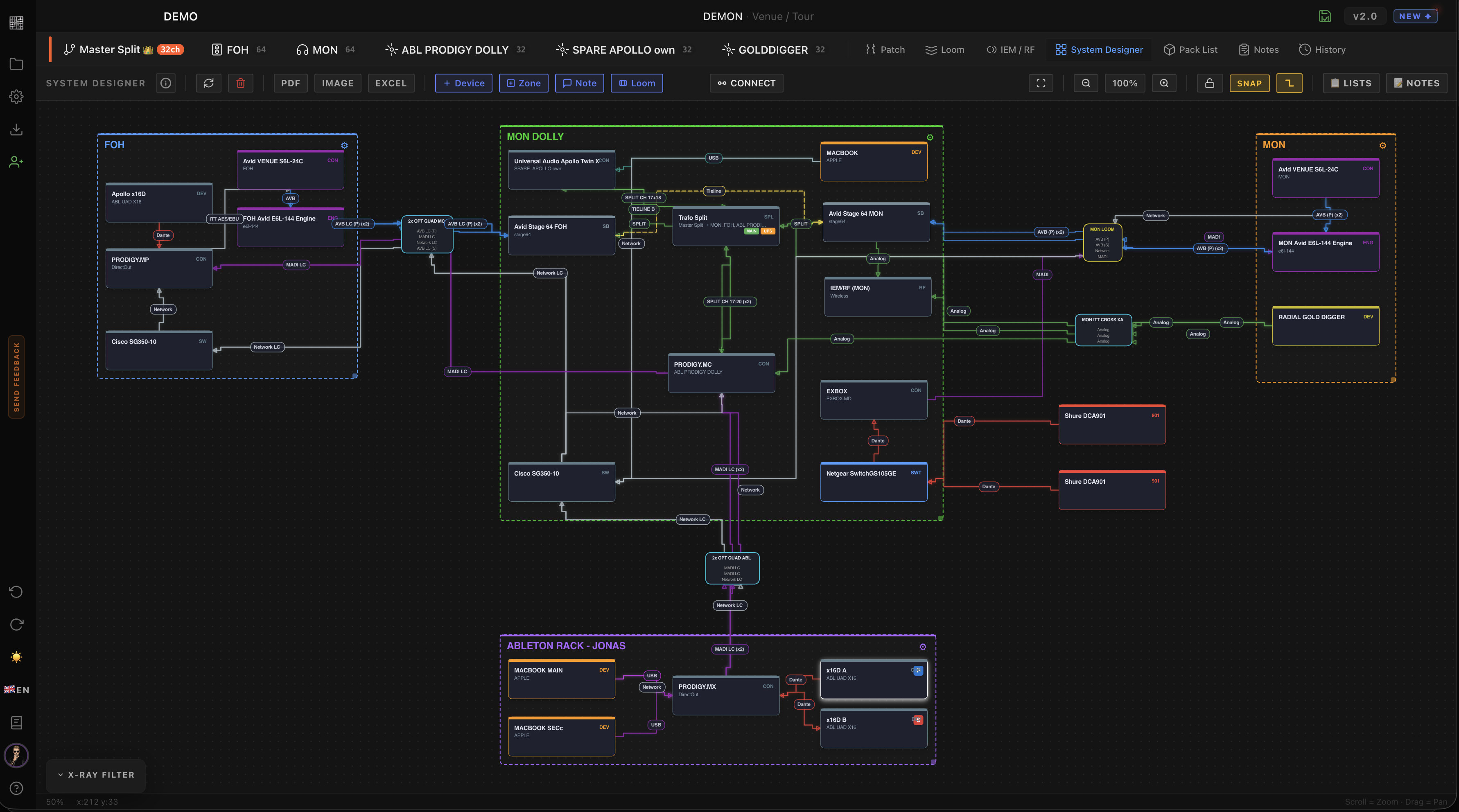Screen dimensions: 1459x812
Task: Open the app grid logo menu
Action: coord(16,23)
